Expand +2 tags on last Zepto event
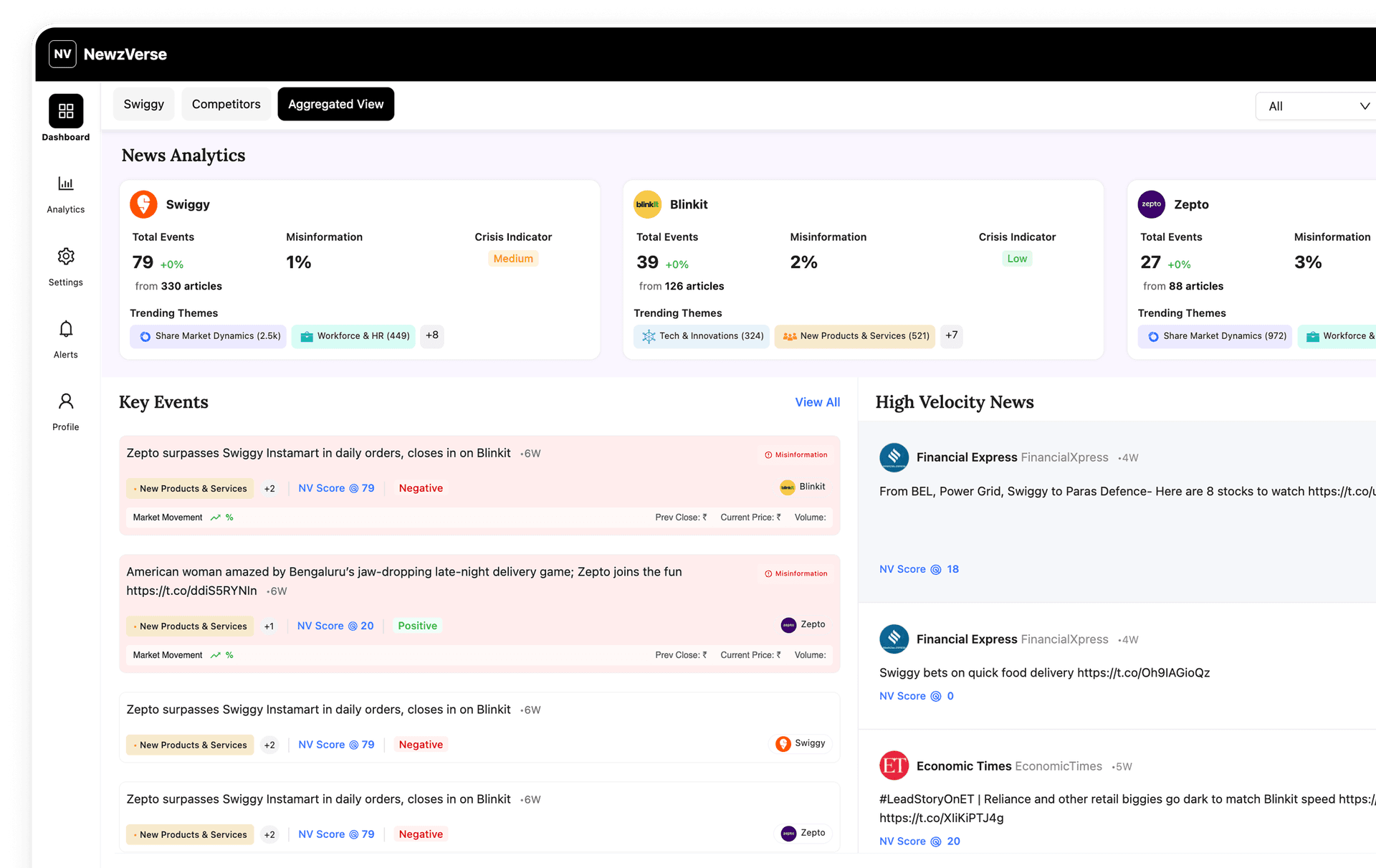Viewport: 1376px width, 868px height. pyautogui.click(x=269, y=835)
